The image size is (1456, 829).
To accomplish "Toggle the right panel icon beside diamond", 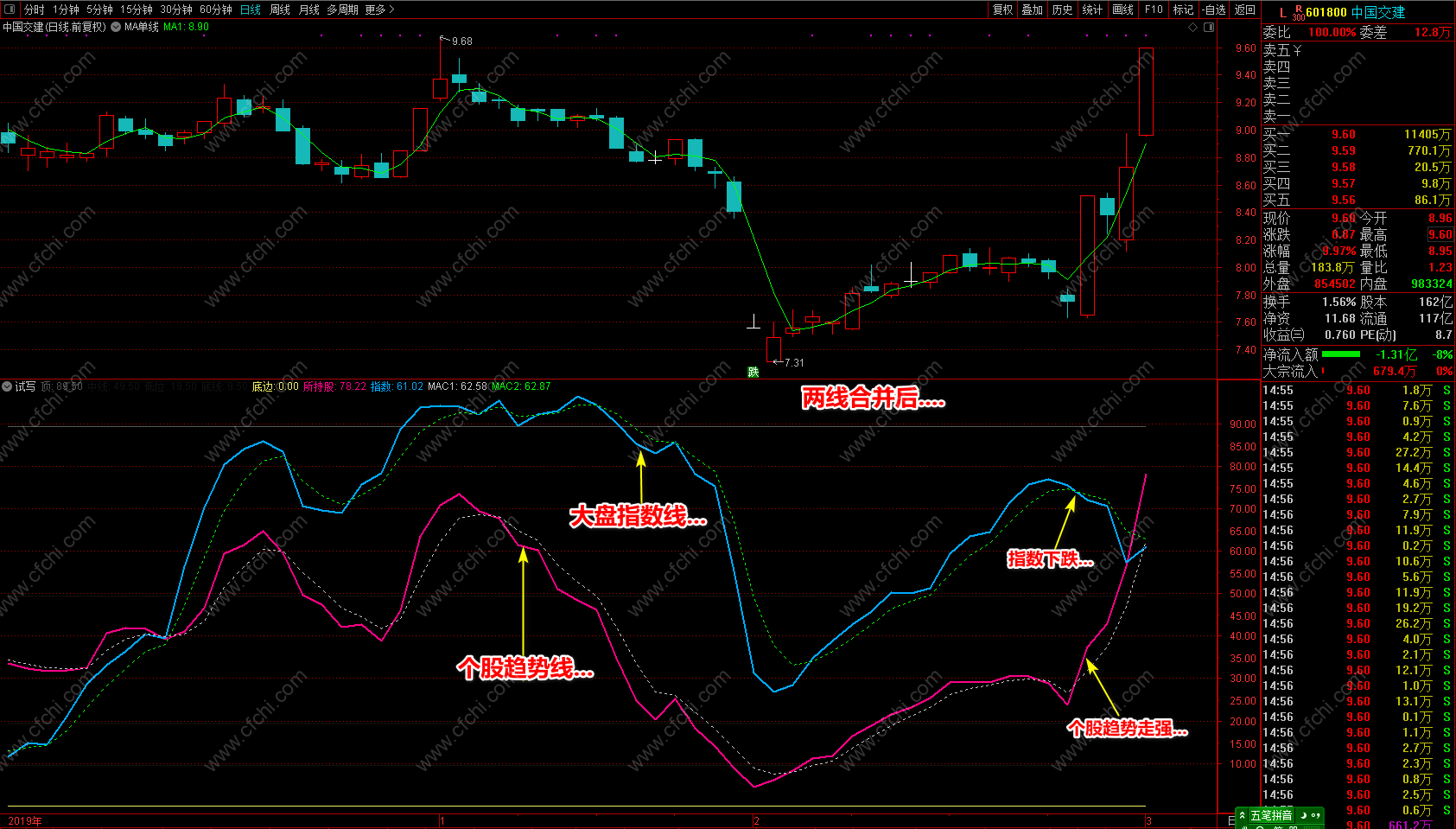I will tap(1209, 27).
